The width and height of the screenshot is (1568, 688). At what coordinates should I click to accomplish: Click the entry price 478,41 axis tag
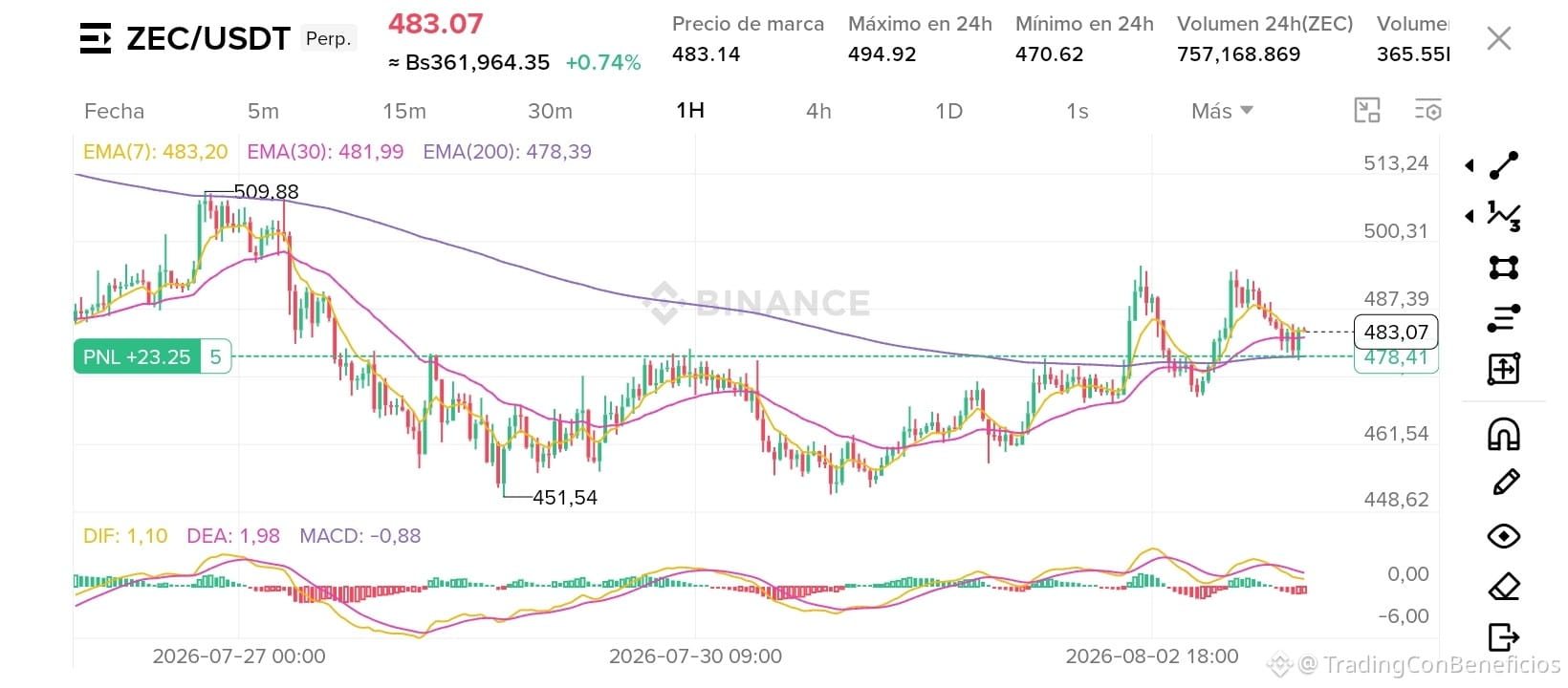tap(1396, 358)
